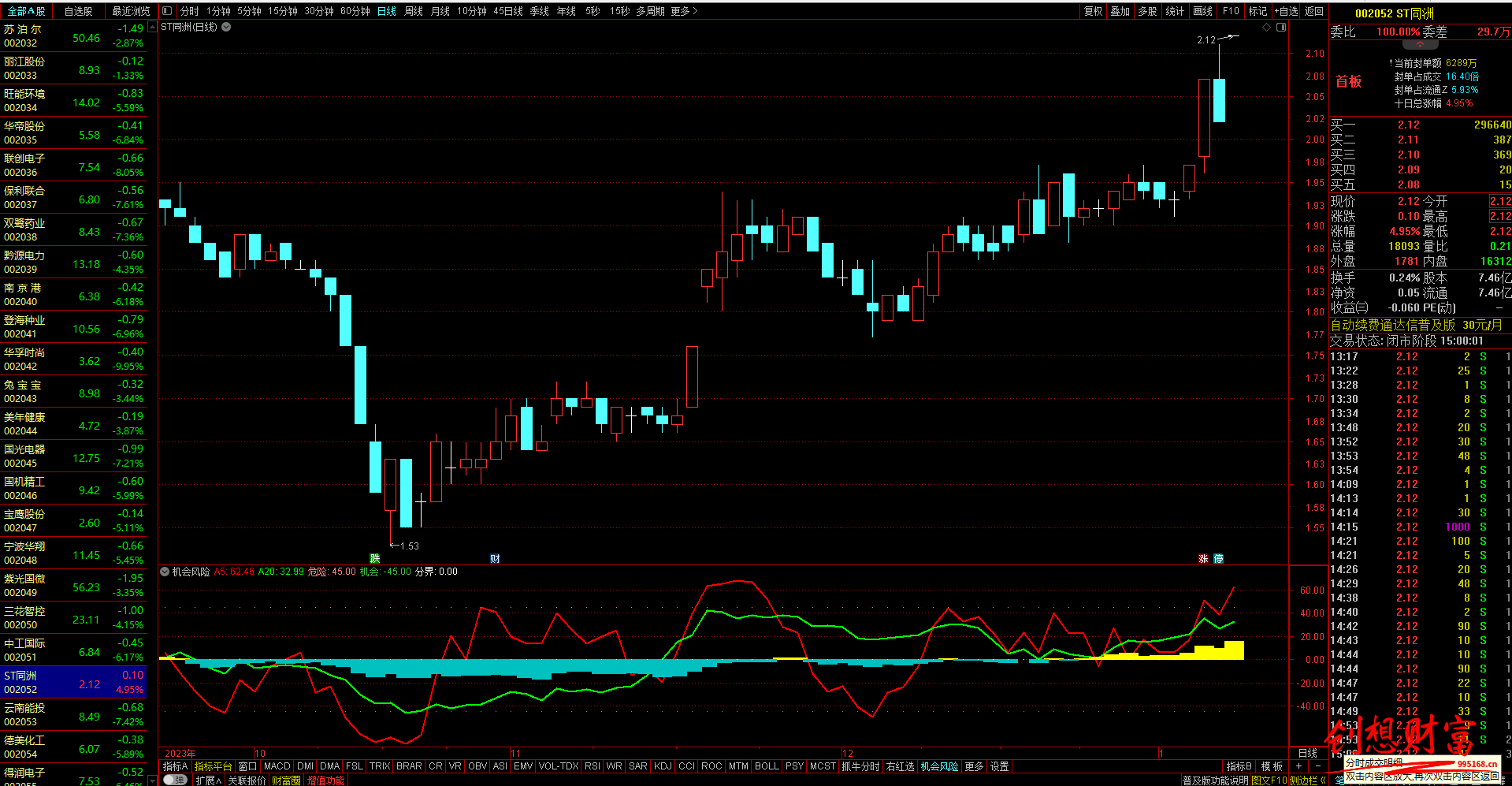Screen dimensions: 1512x786
Task: Open 更多 timeframe options in top bar
Action: [x=684, y=11]
